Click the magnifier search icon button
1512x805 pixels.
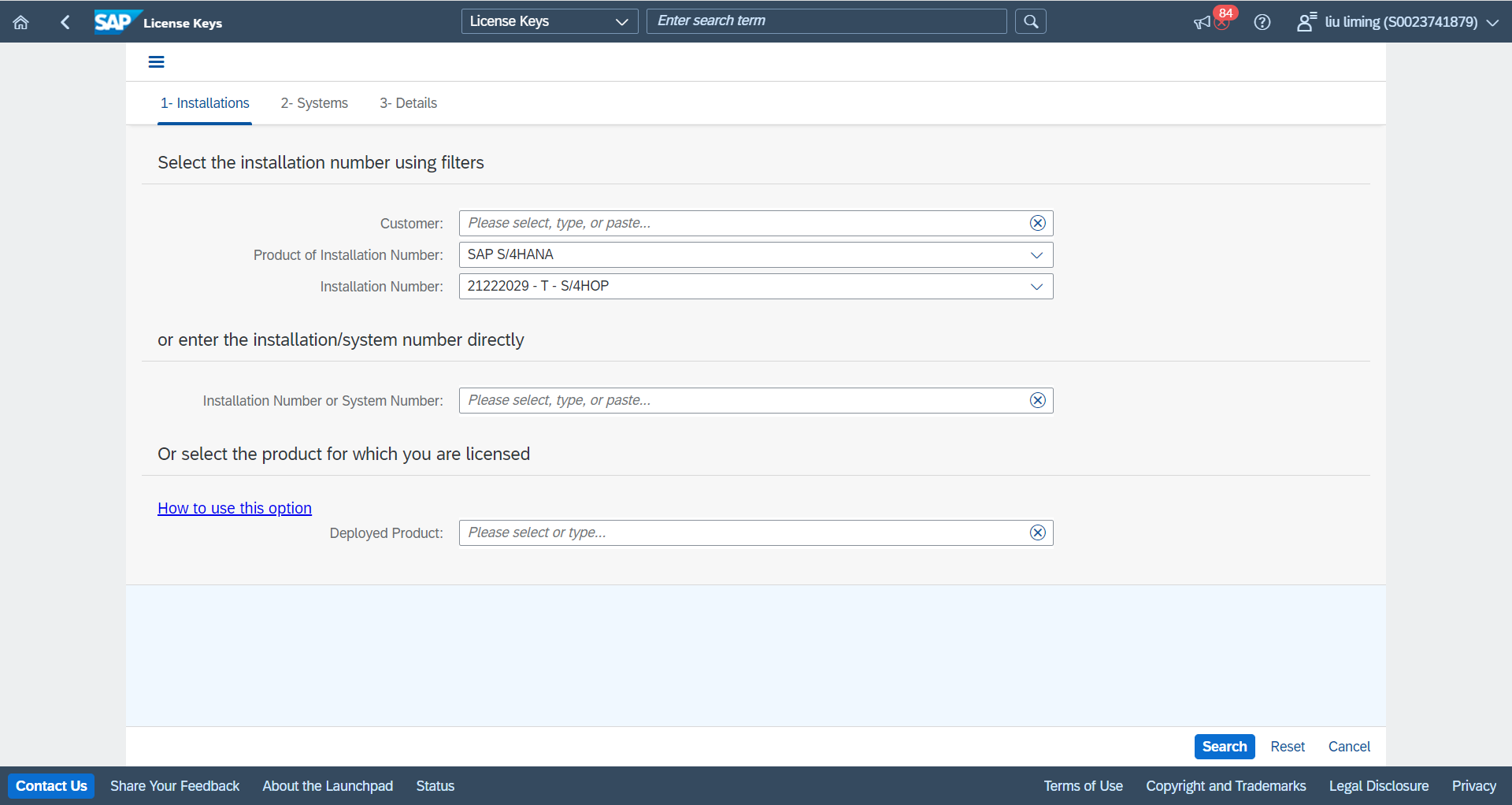1031,21
